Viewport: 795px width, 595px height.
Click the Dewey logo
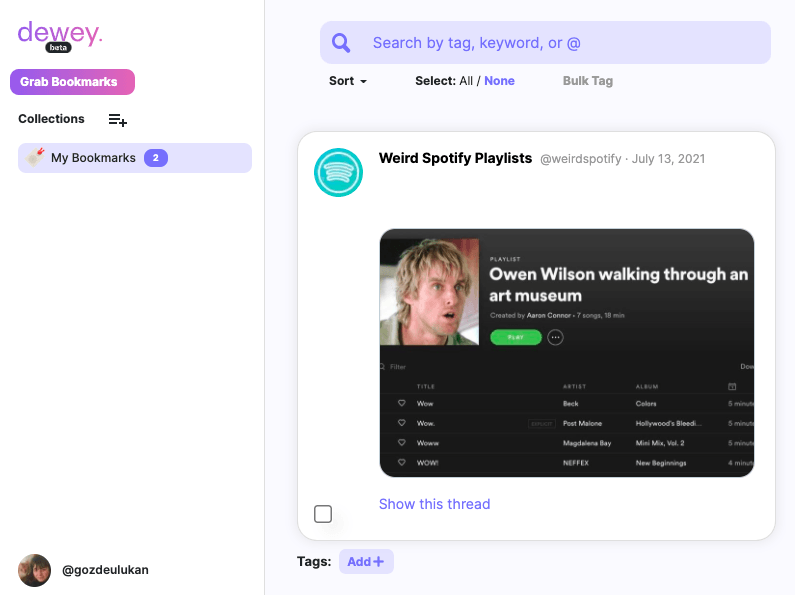coord(59,35)
